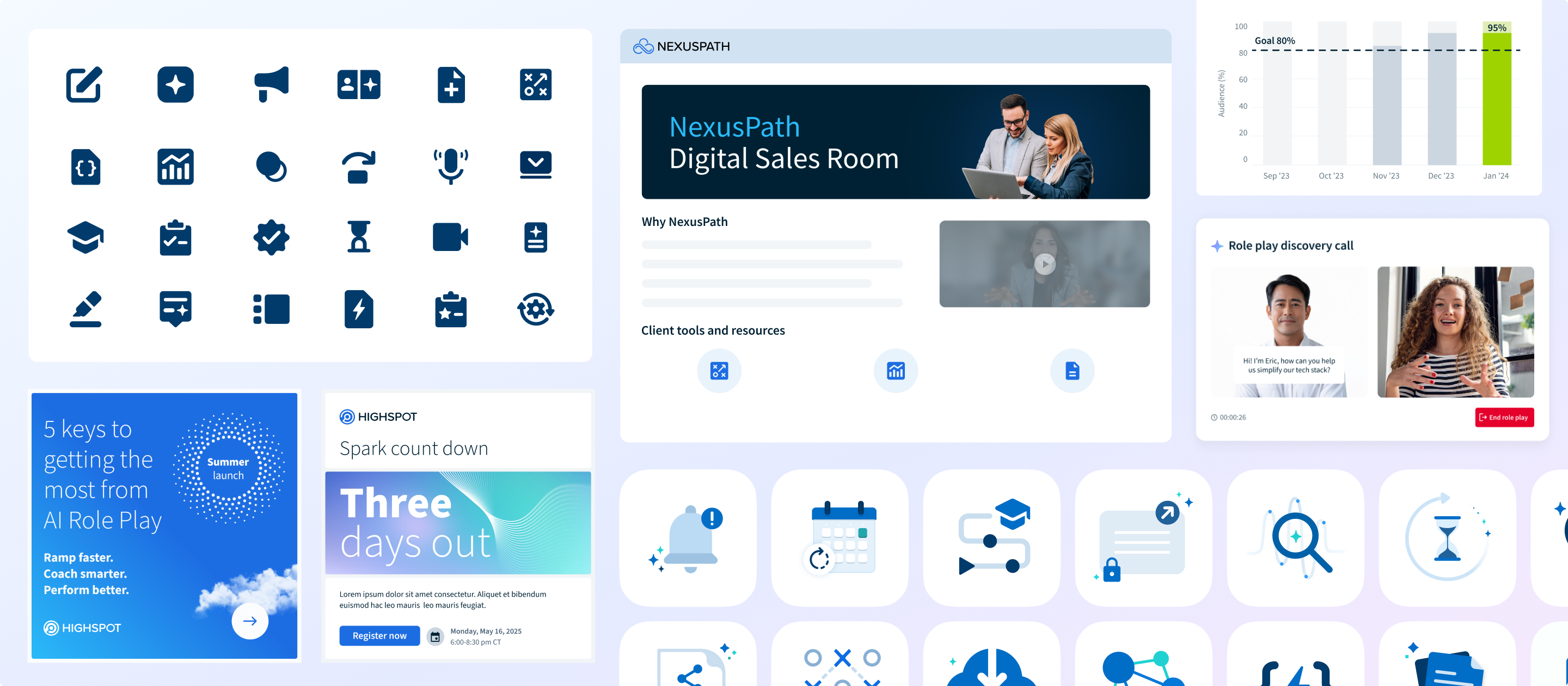This screenshot has height=686, width=1568.
Task: Open the hourglass timer illustration tile
Action: coord(1448,537)
